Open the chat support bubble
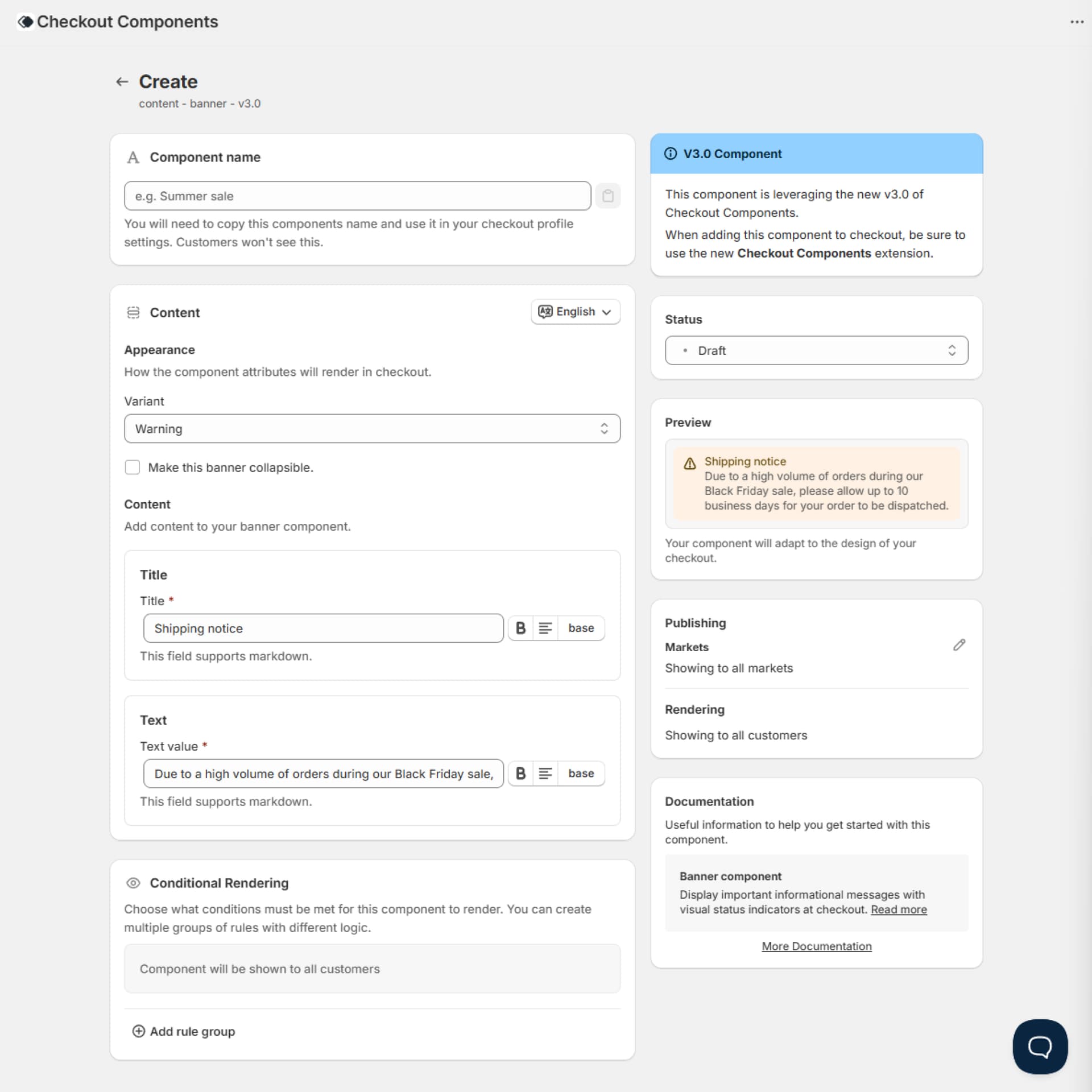The image size is (1092, 1092). click(x=1039, y=1046)
